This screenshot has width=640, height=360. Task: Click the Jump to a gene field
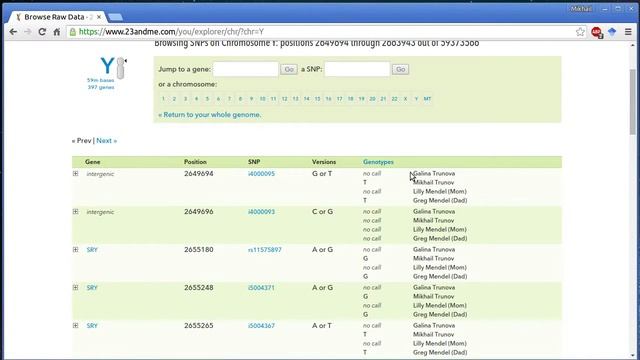pyautogui.click(x=246, y=69)
